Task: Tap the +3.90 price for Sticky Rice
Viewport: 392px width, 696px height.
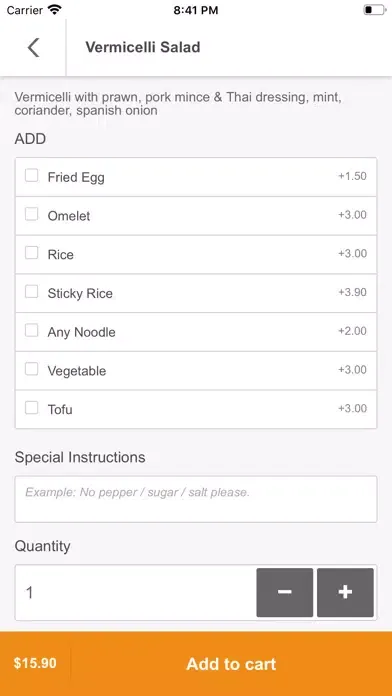Action: click(352, 292)
